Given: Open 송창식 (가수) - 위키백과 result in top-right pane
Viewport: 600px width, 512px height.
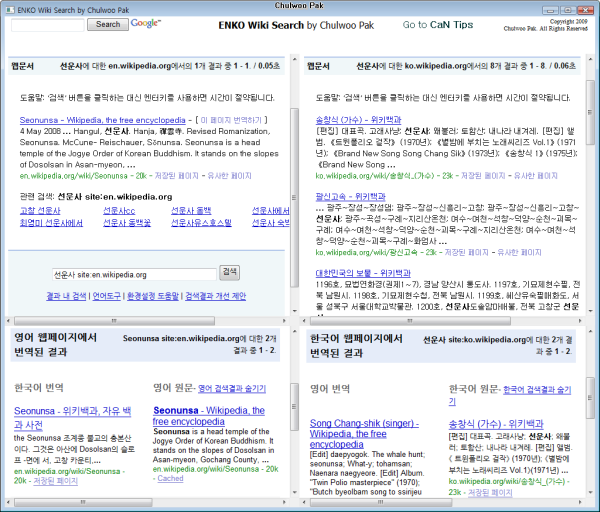Looking at the screenshot, I should tap(358, 120).
